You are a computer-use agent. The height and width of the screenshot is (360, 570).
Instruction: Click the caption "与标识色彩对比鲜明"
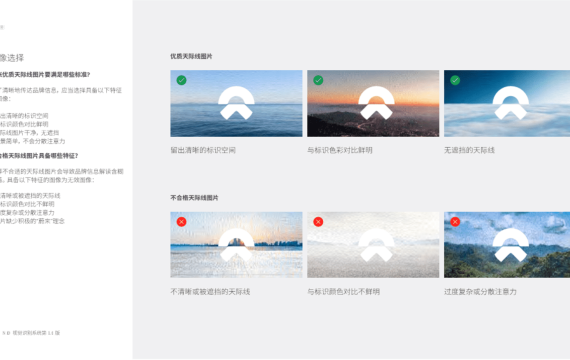click(x=340, y=150)
